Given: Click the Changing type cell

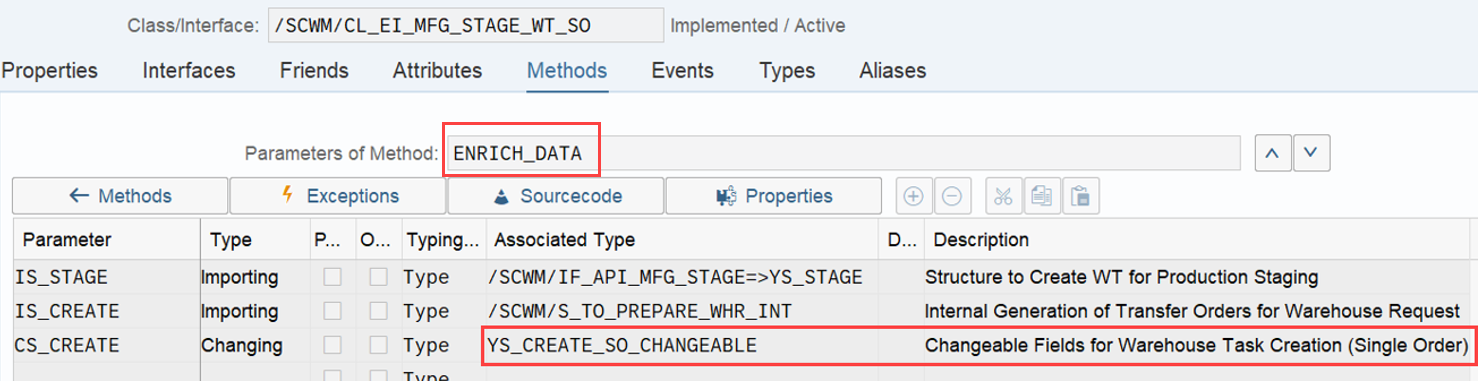Looking at the screenshot, I should (255, 345).
